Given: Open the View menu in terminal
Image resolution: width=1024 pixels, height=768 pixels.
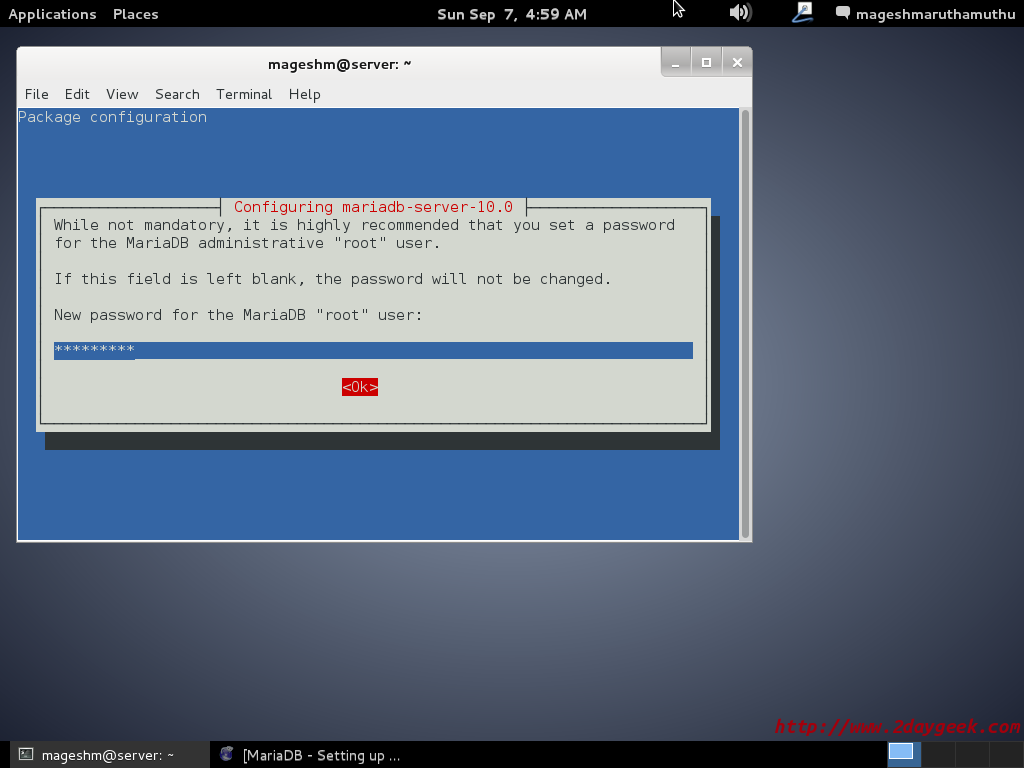Looking at the screenshot, I should click(x=122, y=94).
